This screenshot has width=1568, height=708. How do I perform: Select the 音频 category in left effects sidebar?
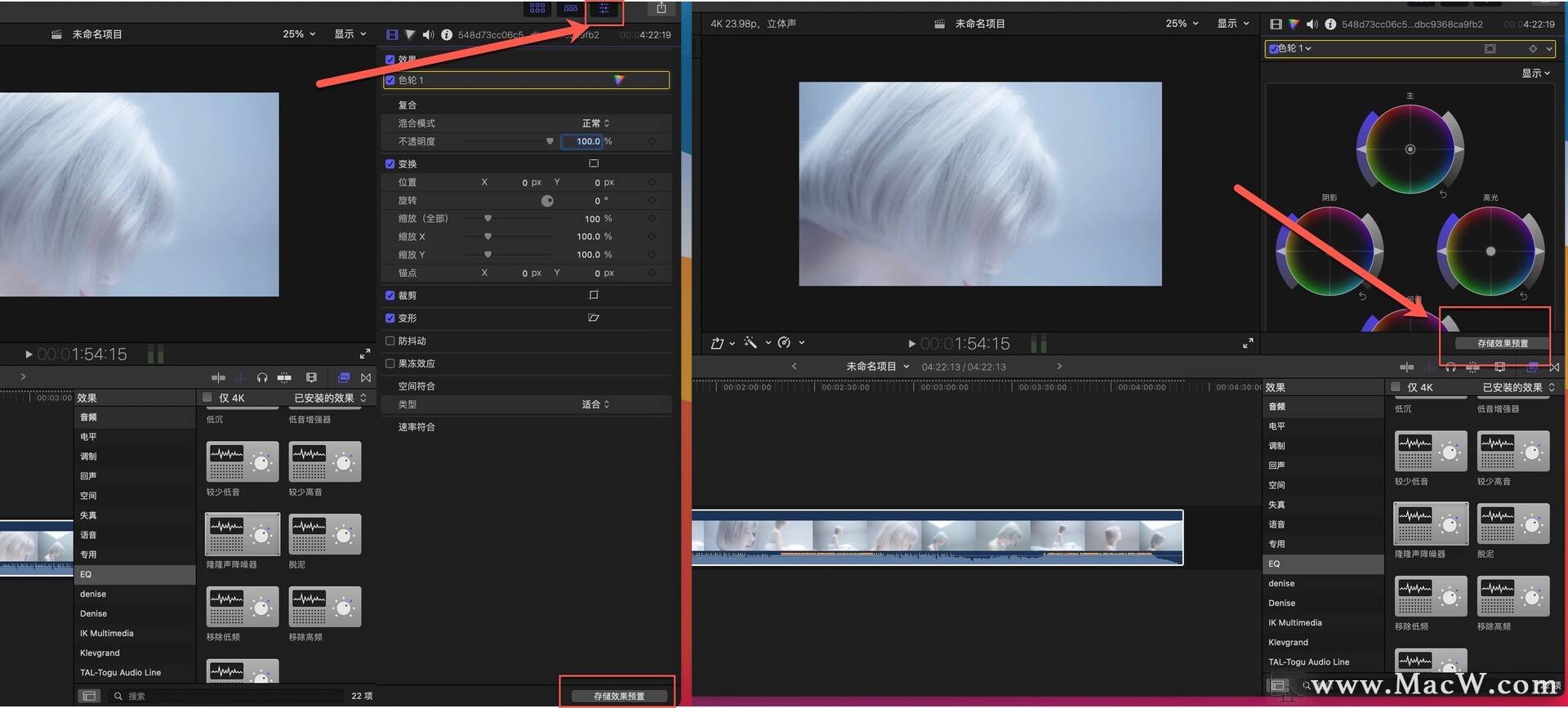click(135, 417)
